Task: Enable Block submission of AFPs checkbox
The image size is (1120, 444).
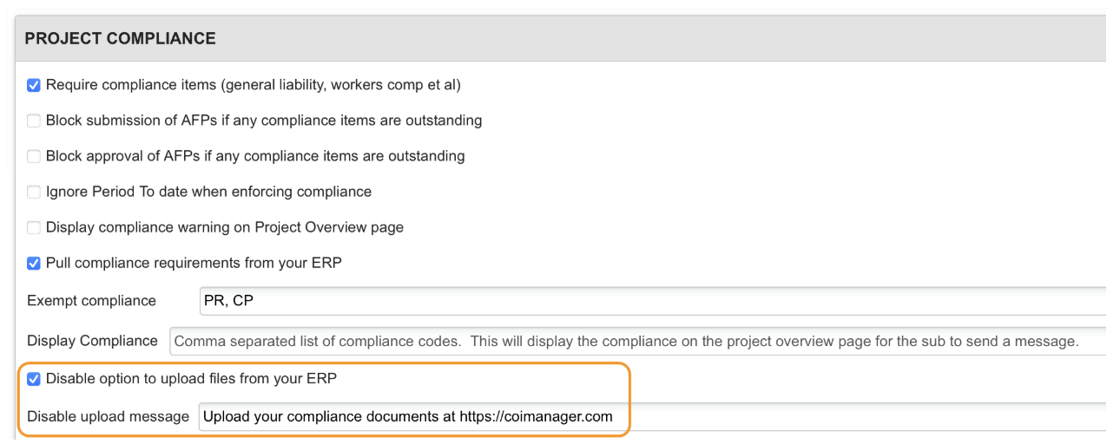Action: (34, 121)
